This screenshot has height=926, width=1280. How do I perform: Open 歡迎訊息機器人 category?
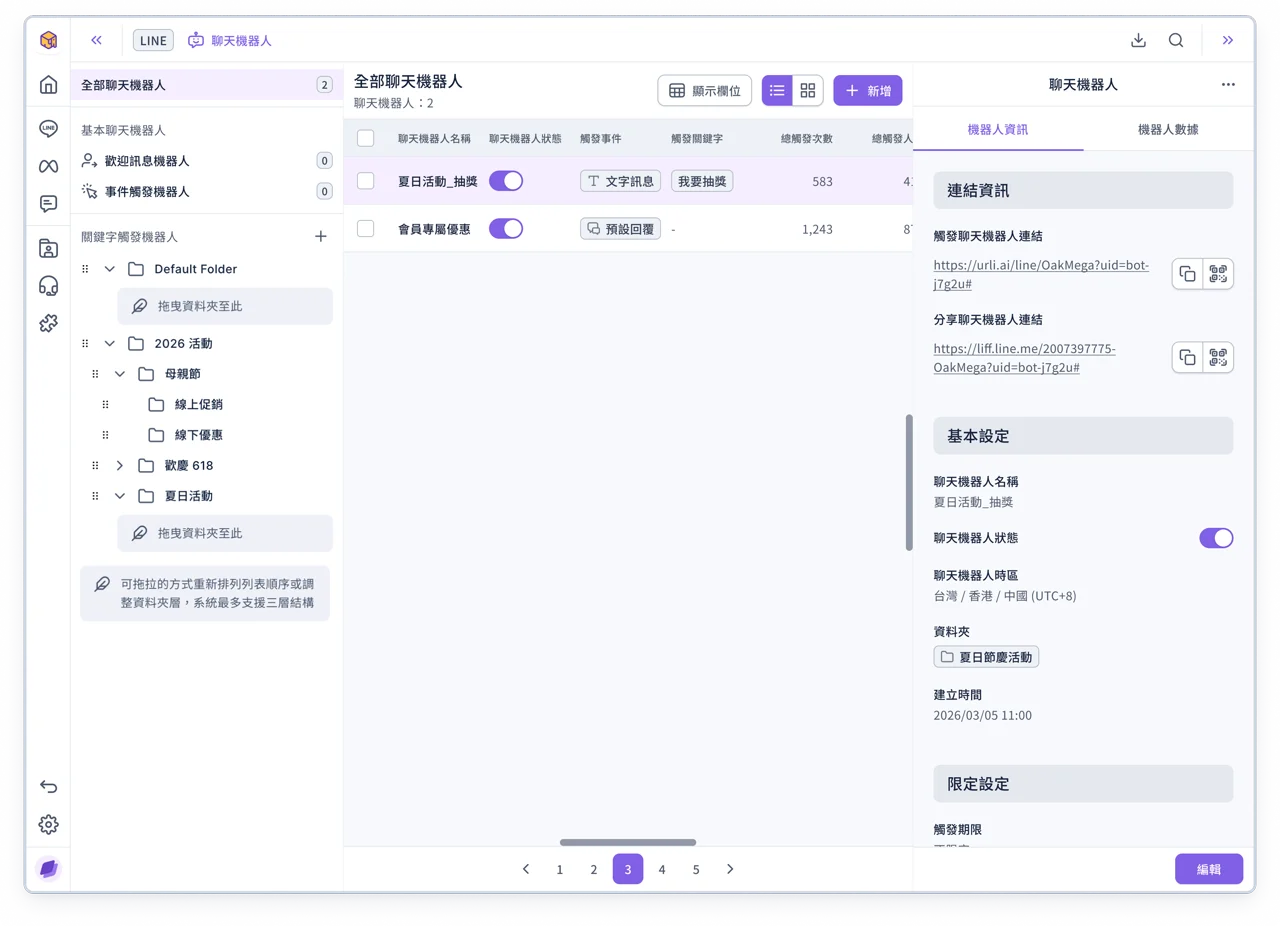(x=207, y=161)
